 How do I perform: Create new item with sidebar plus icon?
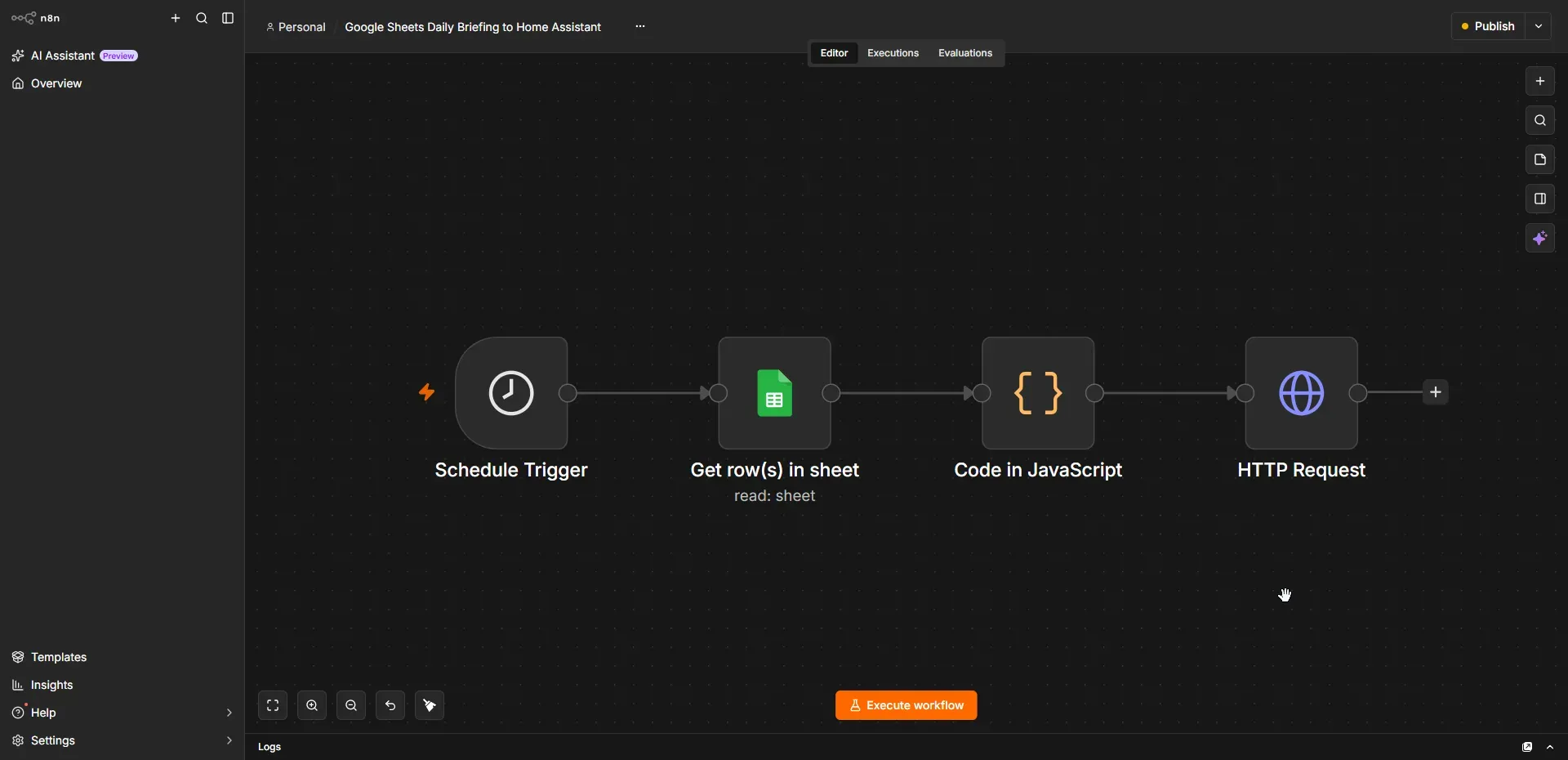coord(176,18)
